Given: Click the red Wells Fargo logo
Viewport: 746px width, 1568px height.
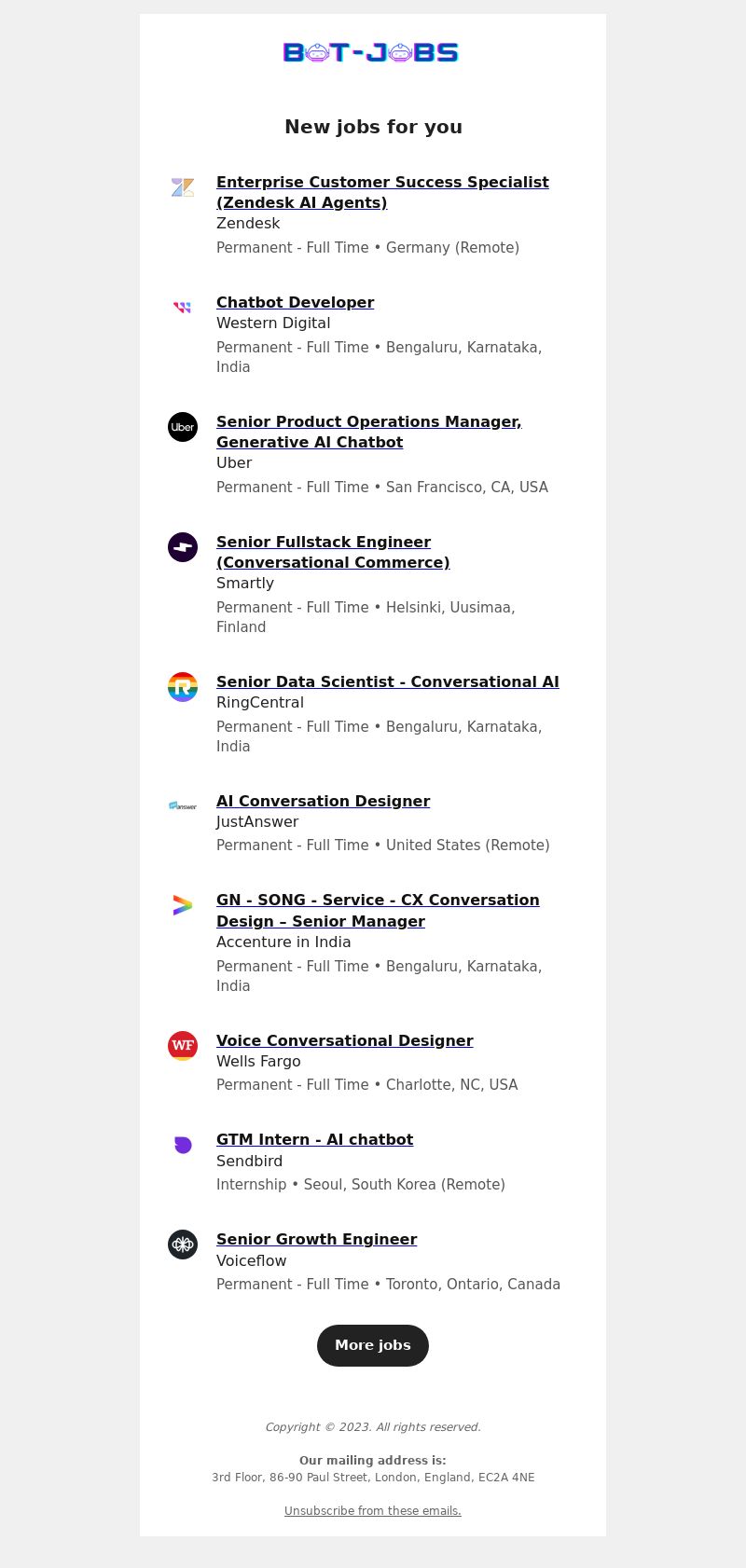Looking at the screenshot, I should point(183,1046).
